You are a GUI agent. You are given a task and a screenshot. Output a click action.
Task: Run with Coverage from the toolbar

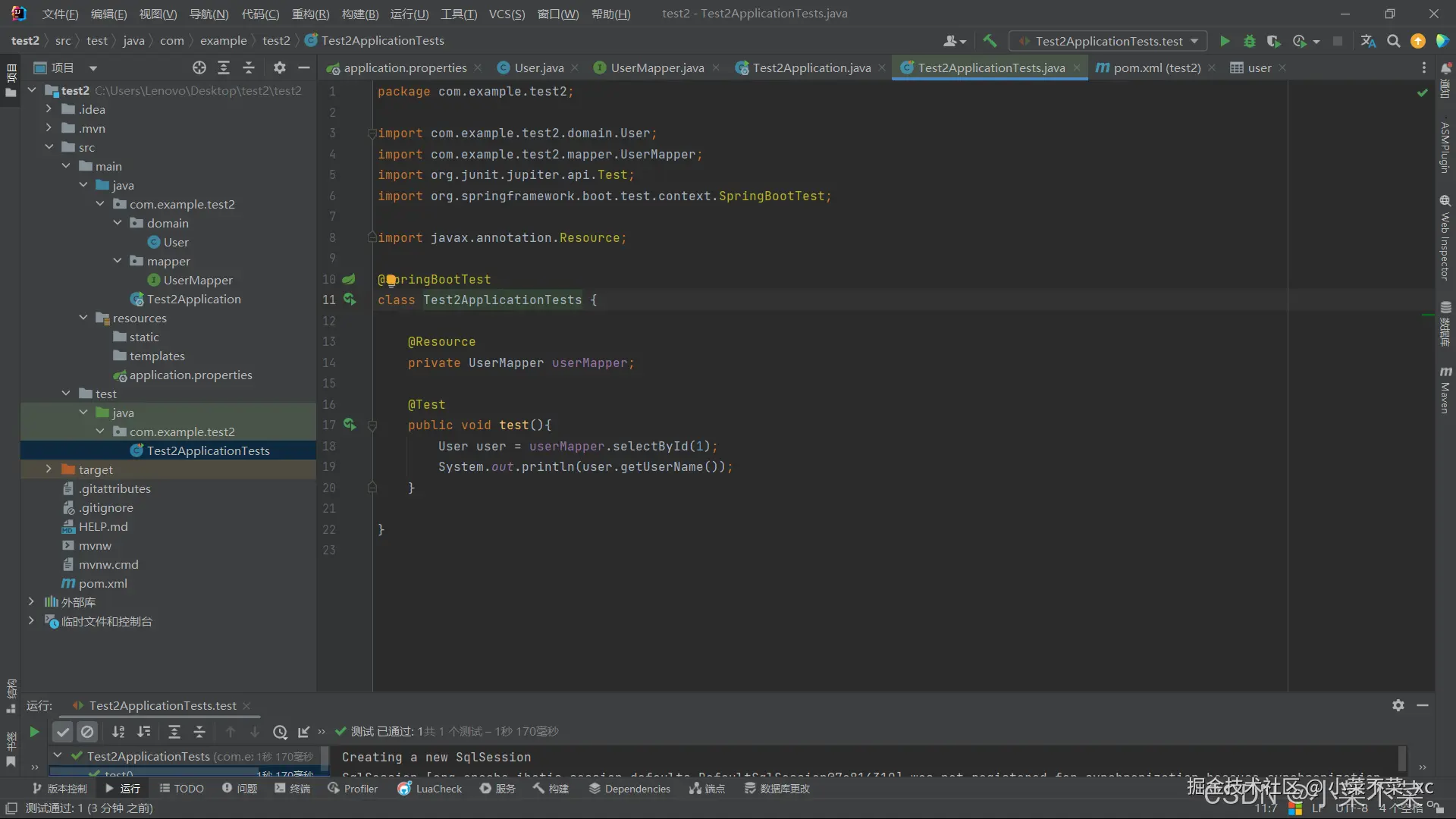1274,41
